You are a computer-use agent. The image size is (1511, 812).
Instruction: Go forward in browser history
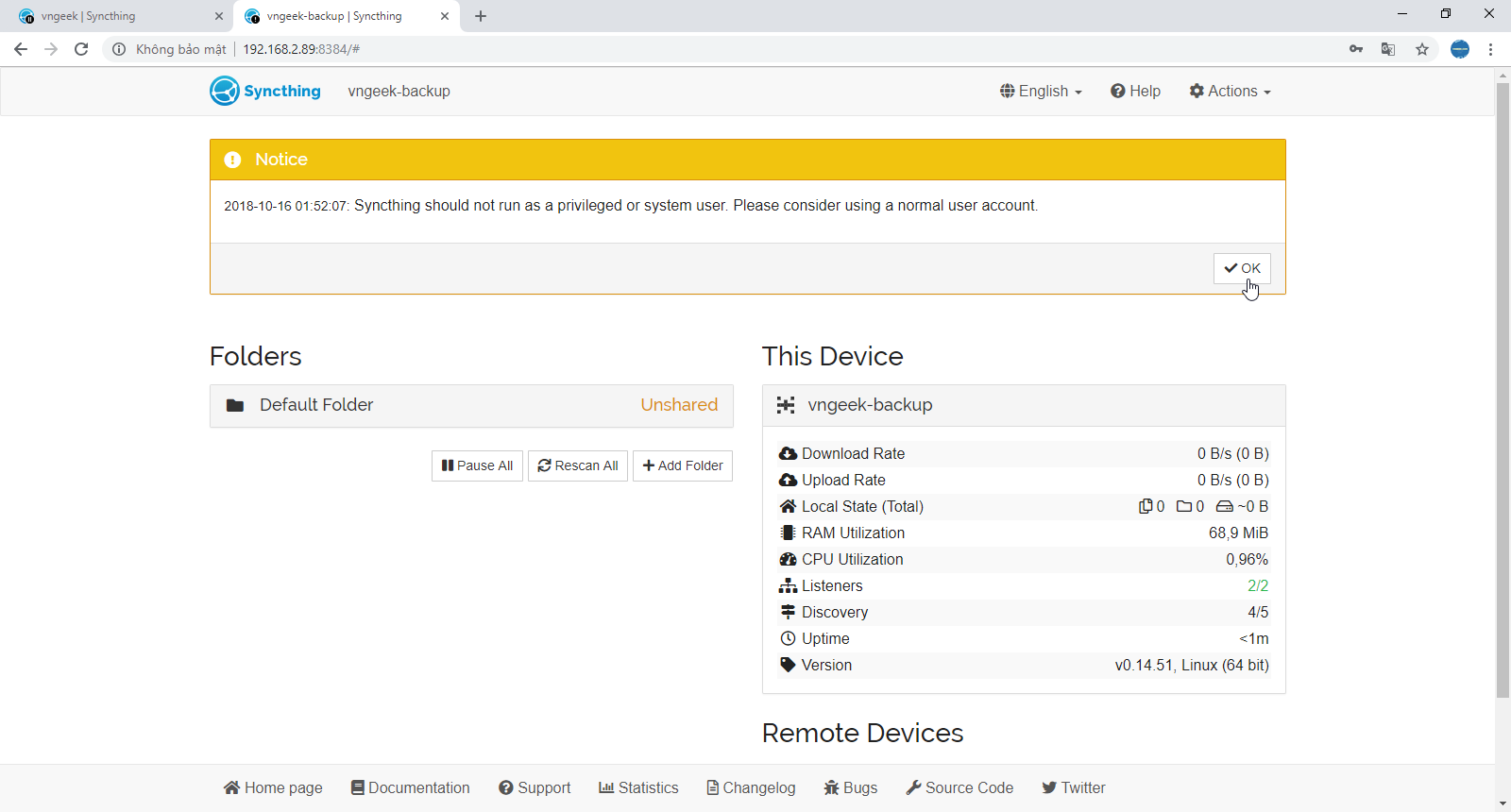coord(51,49)
